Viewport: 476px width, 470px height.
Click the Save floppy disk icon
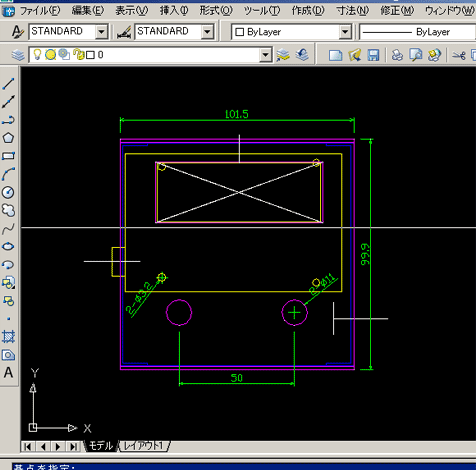pos(373,55)
